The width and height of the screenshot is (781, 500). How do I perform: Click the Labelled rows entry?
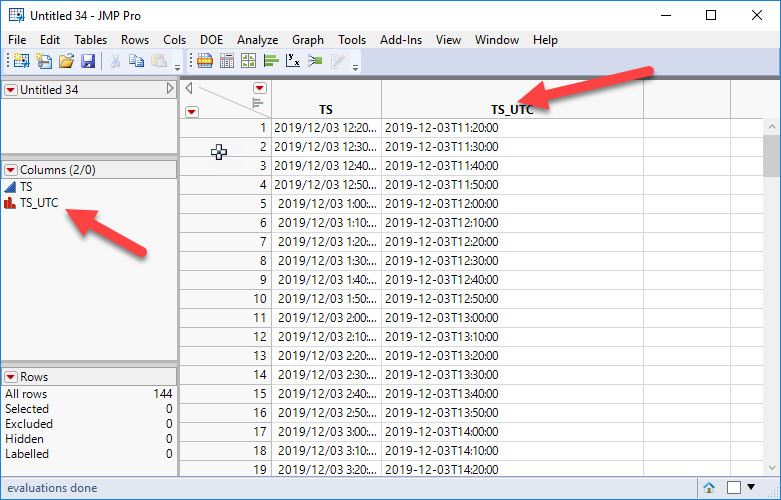click(x=89, y=454)
